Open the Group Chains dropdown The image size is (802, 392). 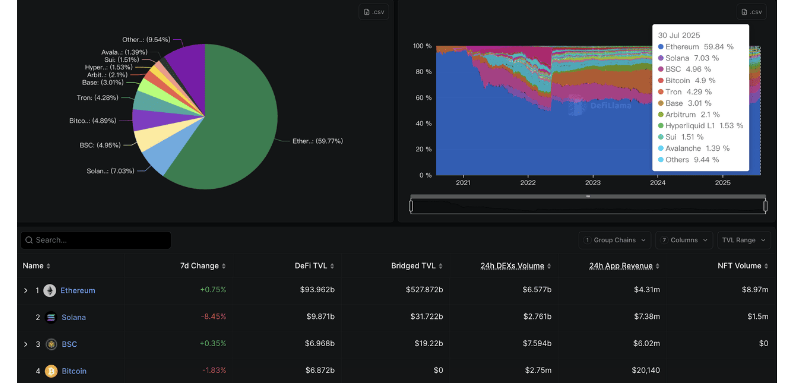pos(615,240)
